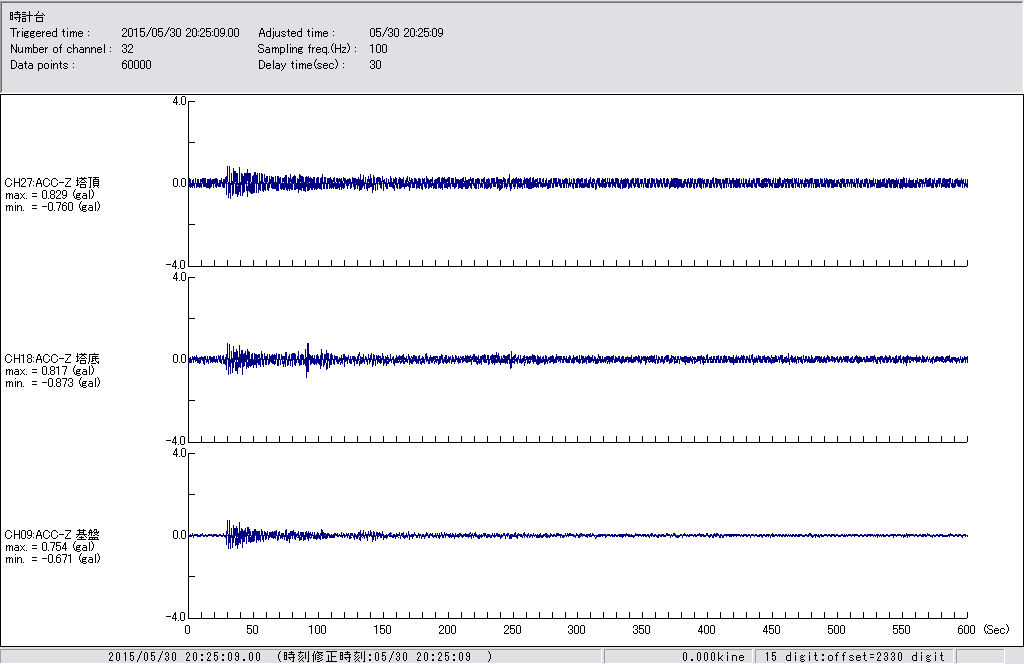Click the 100 second mark on the time axis
The image size is (1024, 664).
(x=317, y=630)
